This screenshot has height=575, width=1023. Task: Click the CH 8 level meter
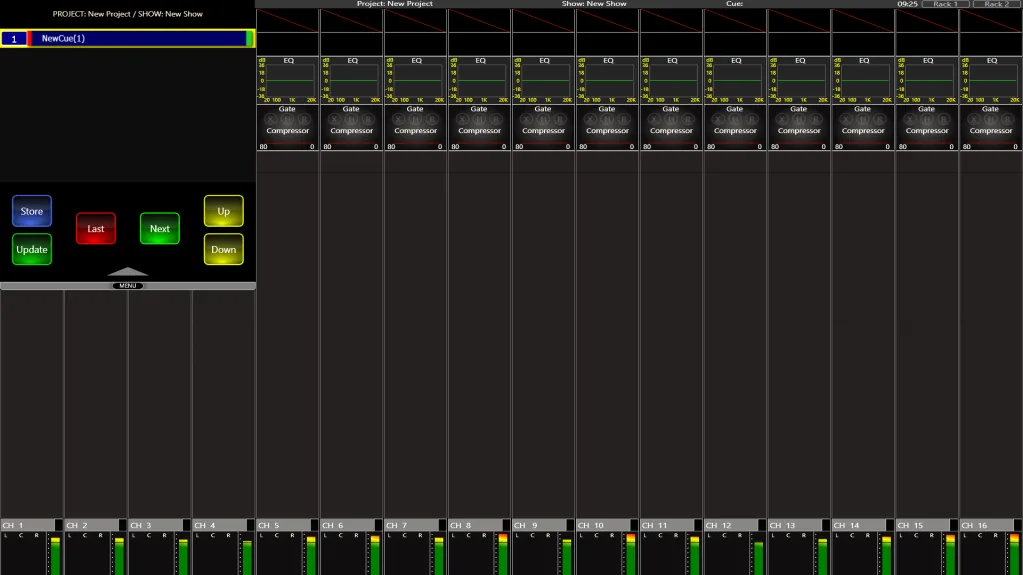tap(502, 553)
